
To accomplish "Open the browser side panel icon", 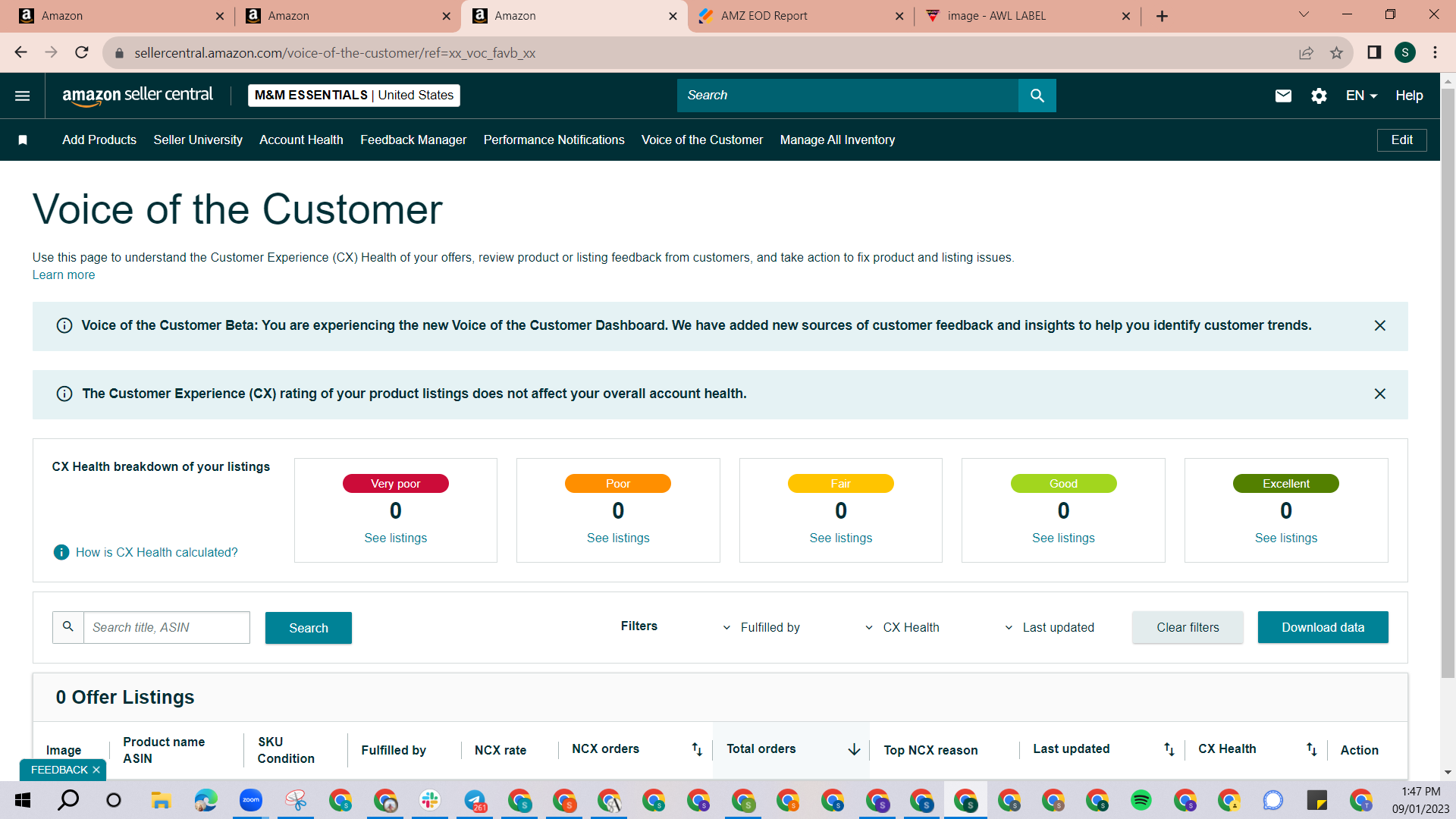I will pos(1373,52).
